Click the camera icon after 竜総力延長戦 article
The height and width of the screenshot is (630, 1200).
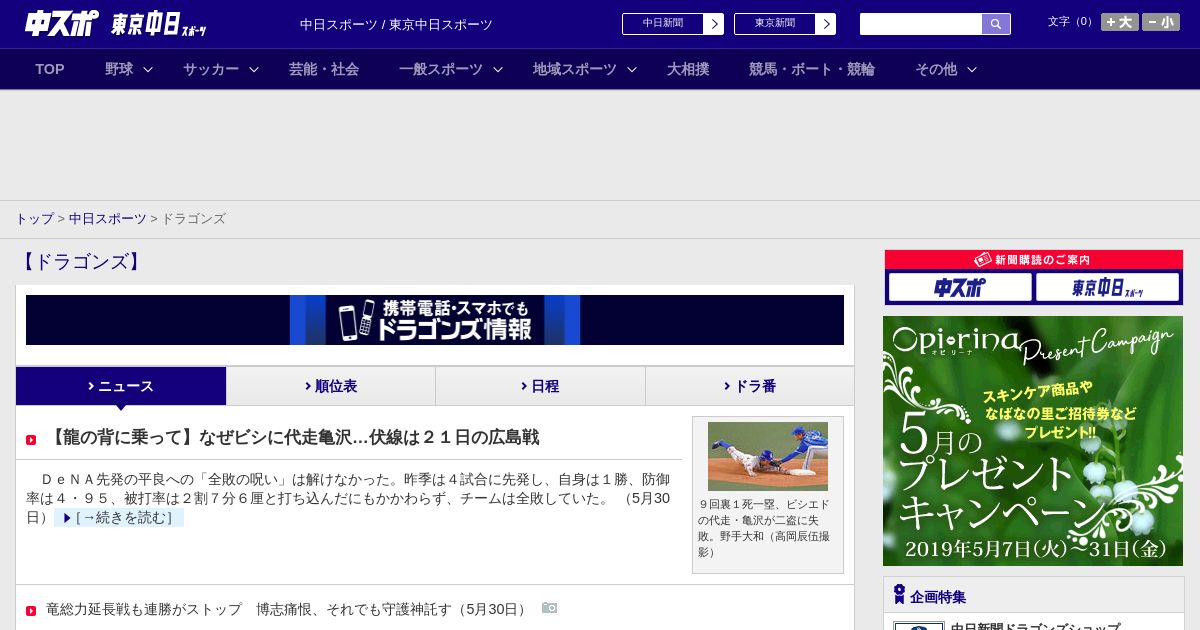(x=549, y=608)
